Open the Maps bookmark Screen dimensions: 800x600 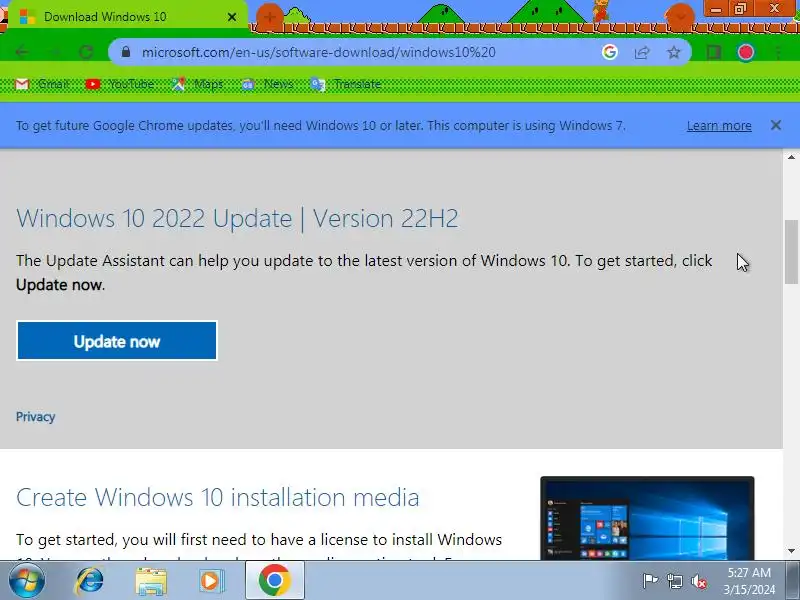197,84
